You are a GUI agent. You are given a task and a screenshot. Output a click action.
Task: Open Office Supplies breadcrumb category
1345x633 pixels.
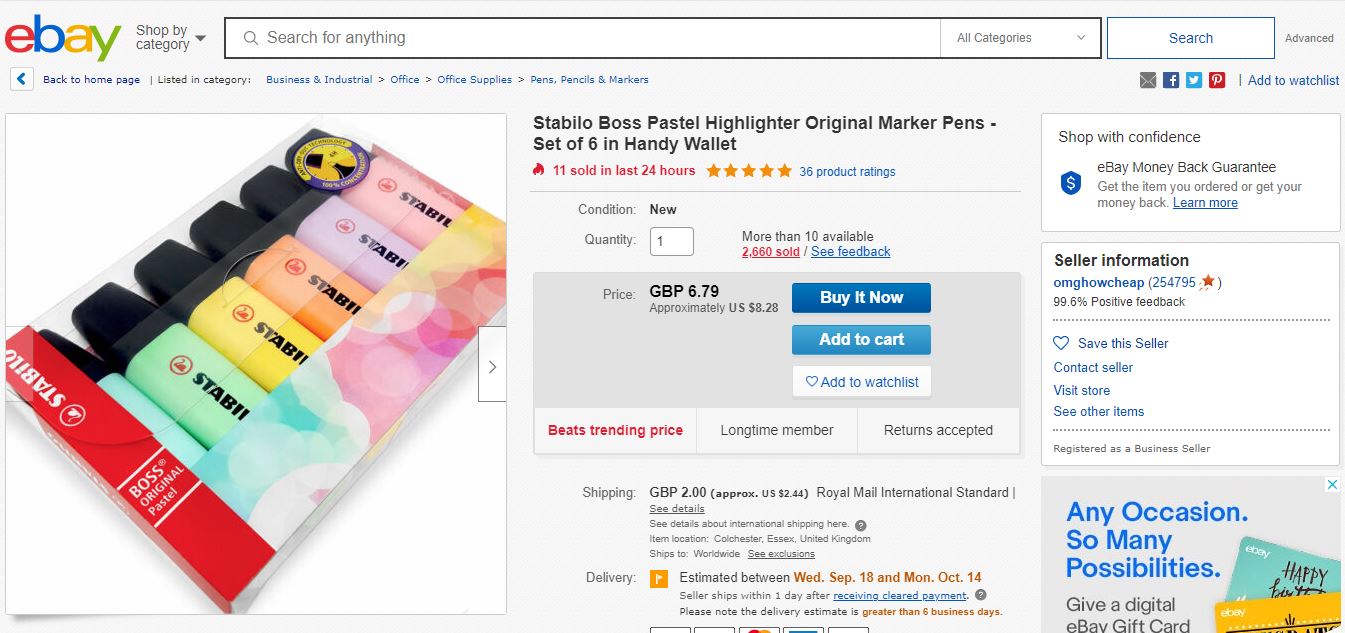click(474, 80)
